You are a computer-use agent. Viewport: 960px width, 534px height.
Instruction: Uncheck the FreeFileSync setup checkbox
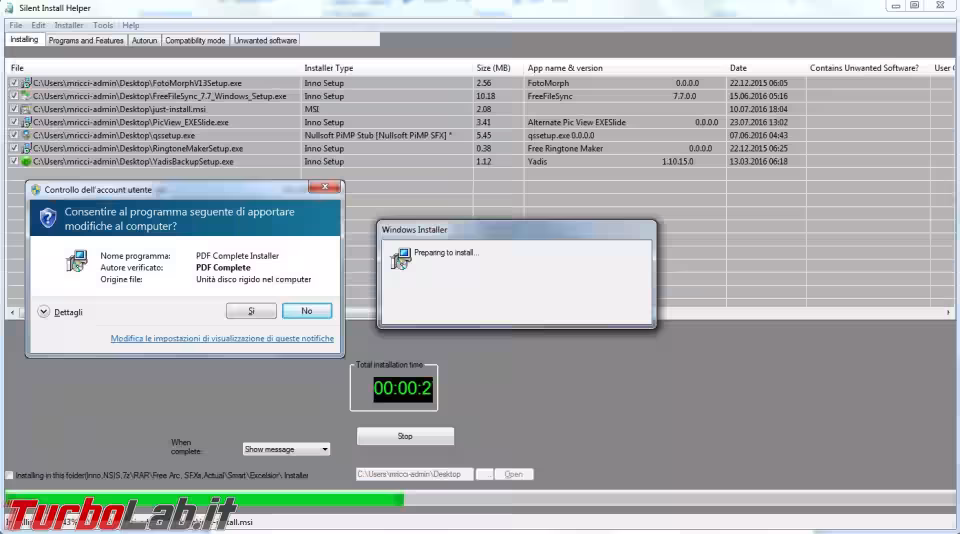pyautogui.click(x=13, y=96)
